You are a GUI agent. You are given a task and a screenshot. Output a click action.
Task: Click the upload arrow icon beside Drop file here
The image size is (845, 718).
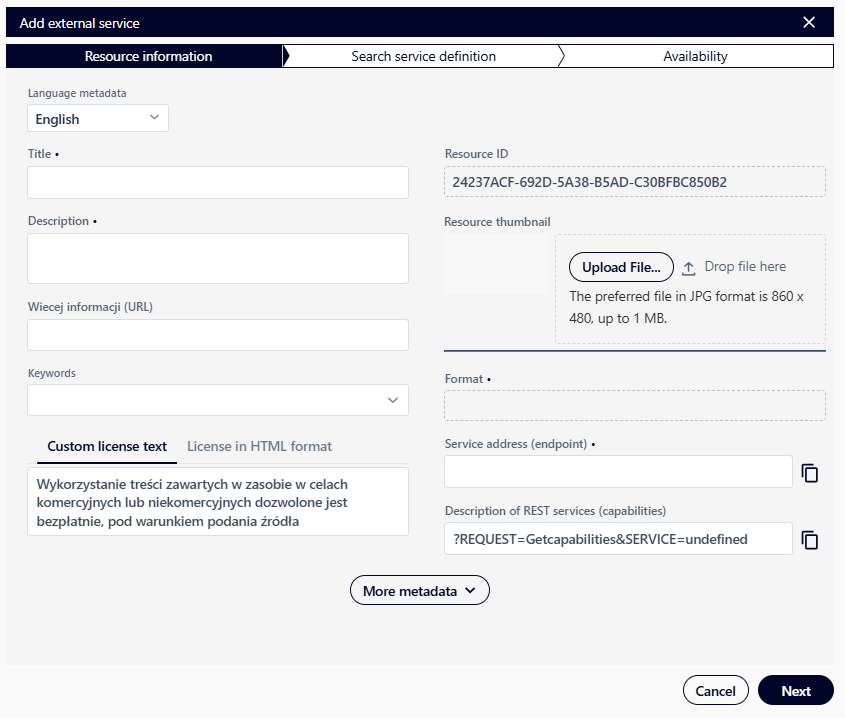688,267
